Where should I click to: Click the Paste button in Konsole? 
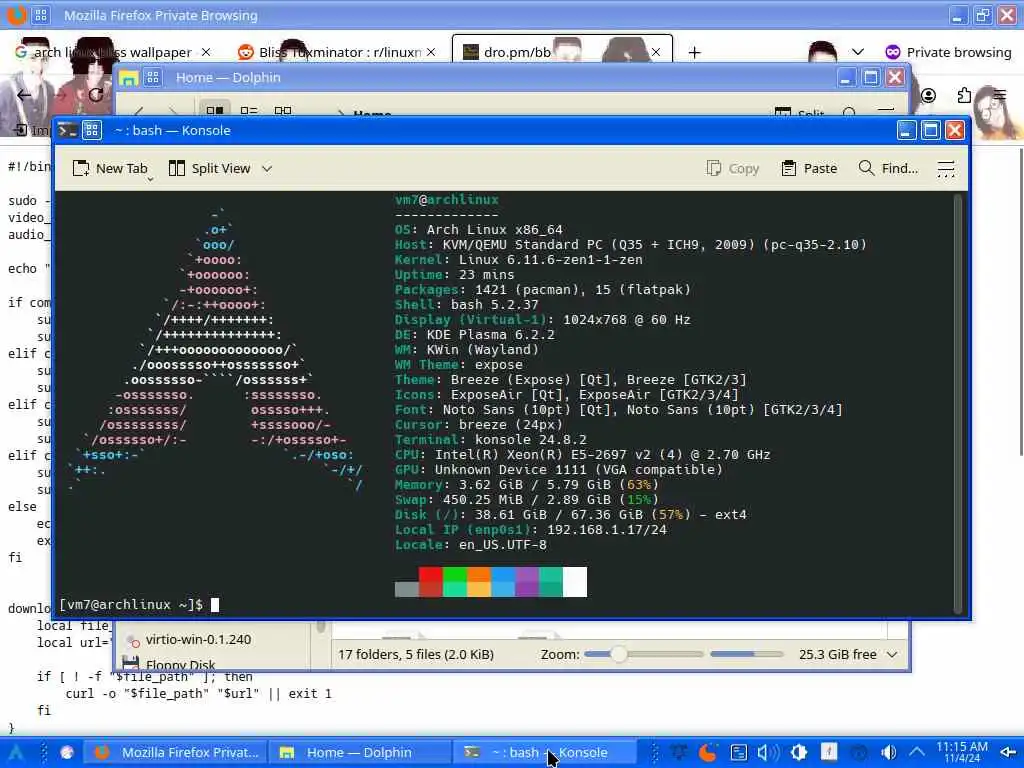tap(809, 168)
